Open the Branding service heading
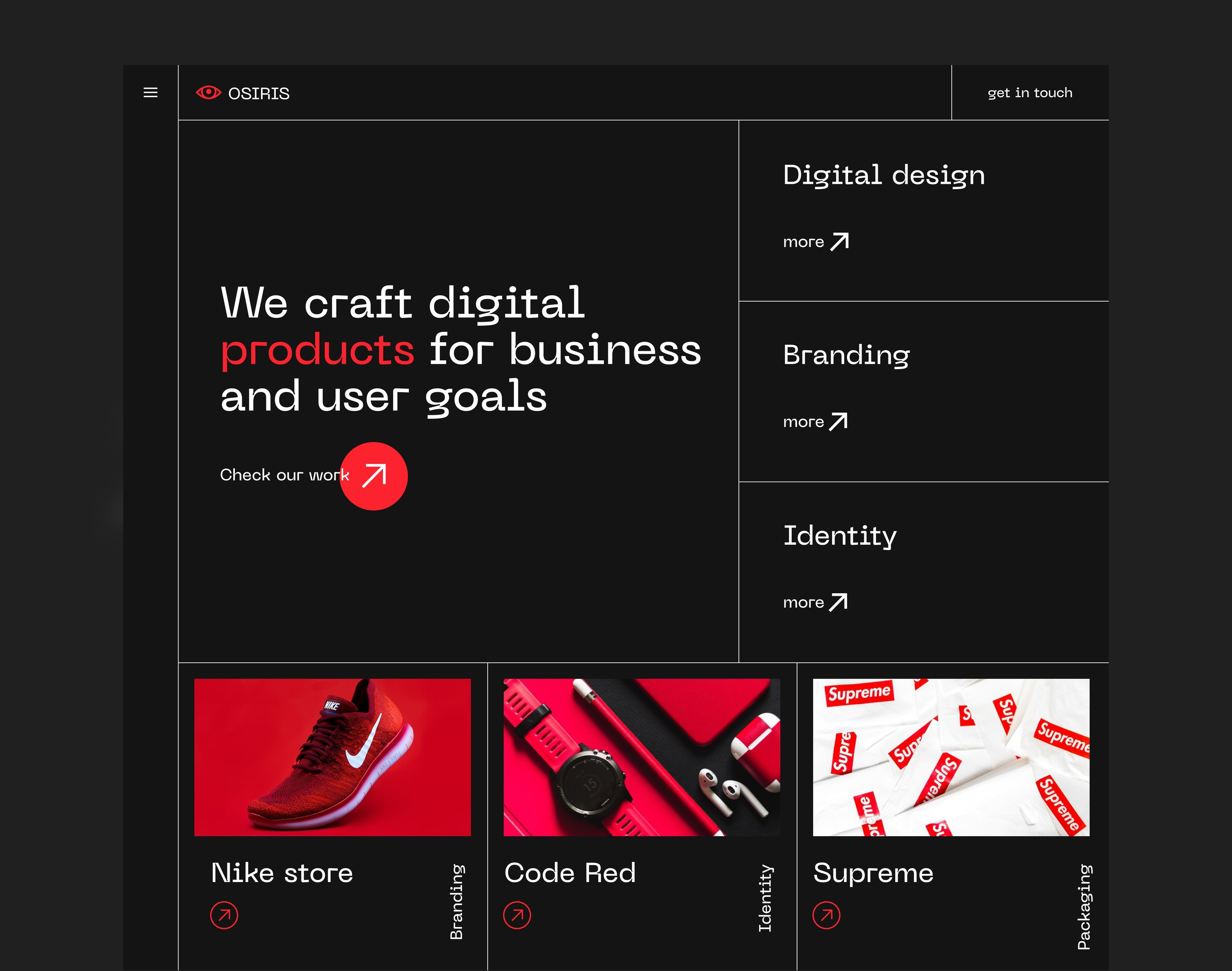1232x971 pixels. tap(846, 355)
